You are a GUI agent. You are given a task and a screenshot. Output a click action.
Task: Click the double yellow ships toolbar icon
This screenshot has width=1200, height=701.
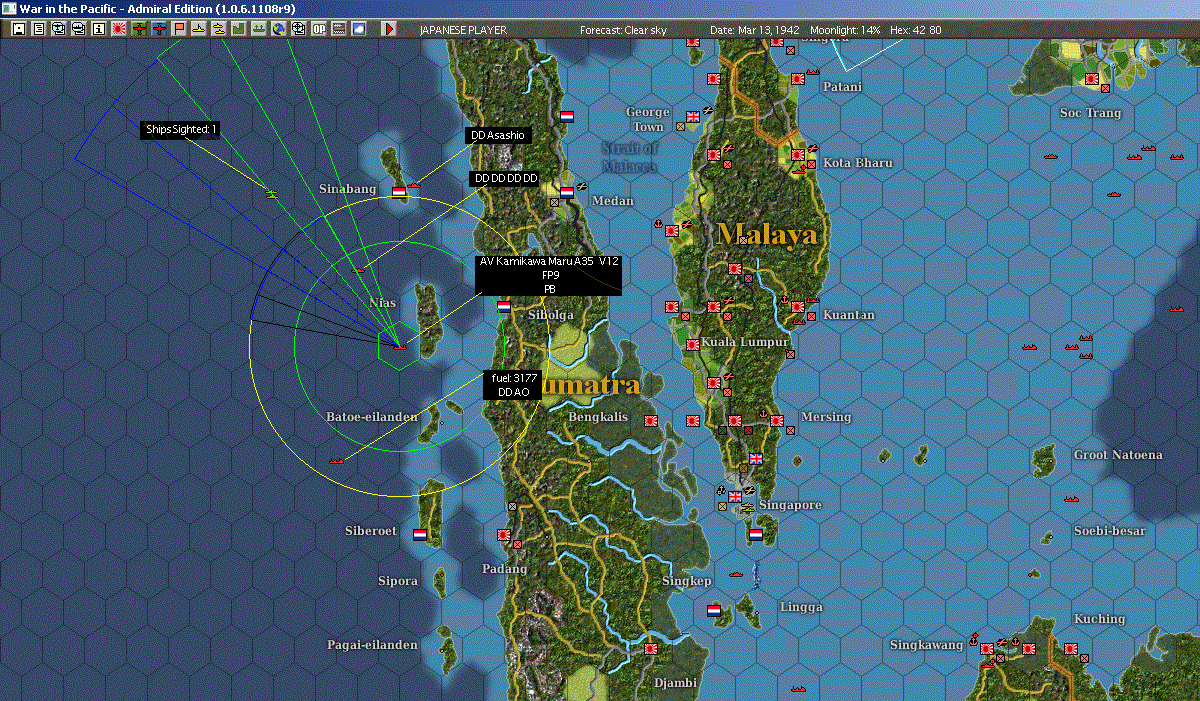tap(218, 29)
